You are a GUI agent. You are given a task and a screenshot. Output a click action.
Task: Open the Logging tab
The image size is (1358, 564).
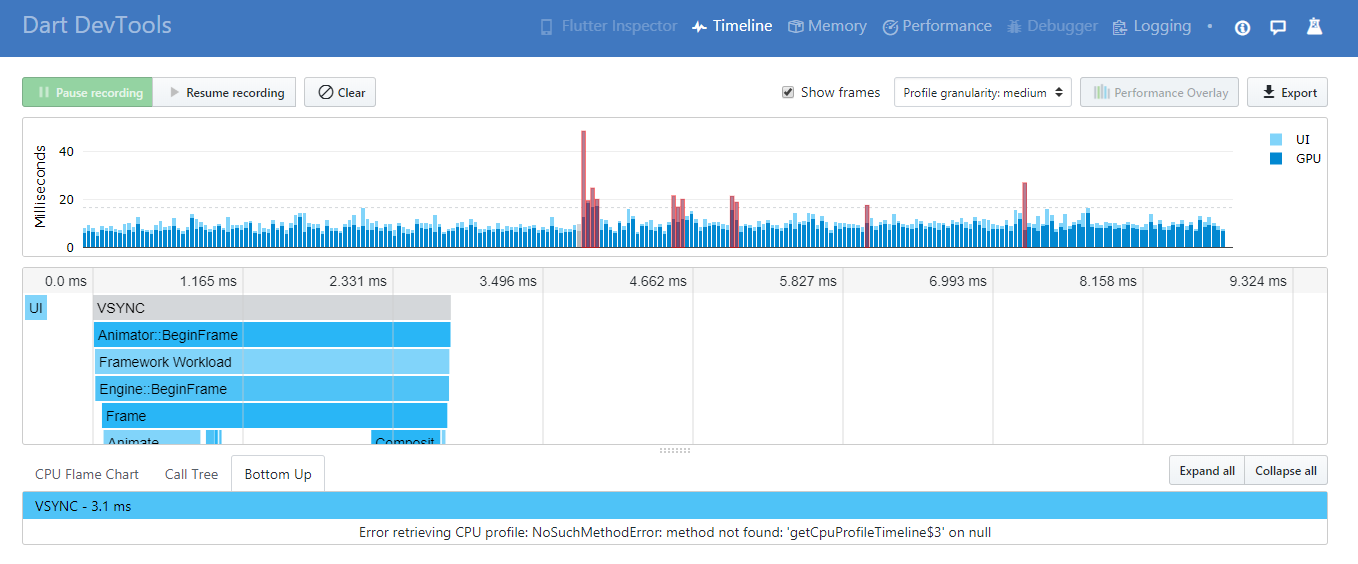[x=1152, y=27]
